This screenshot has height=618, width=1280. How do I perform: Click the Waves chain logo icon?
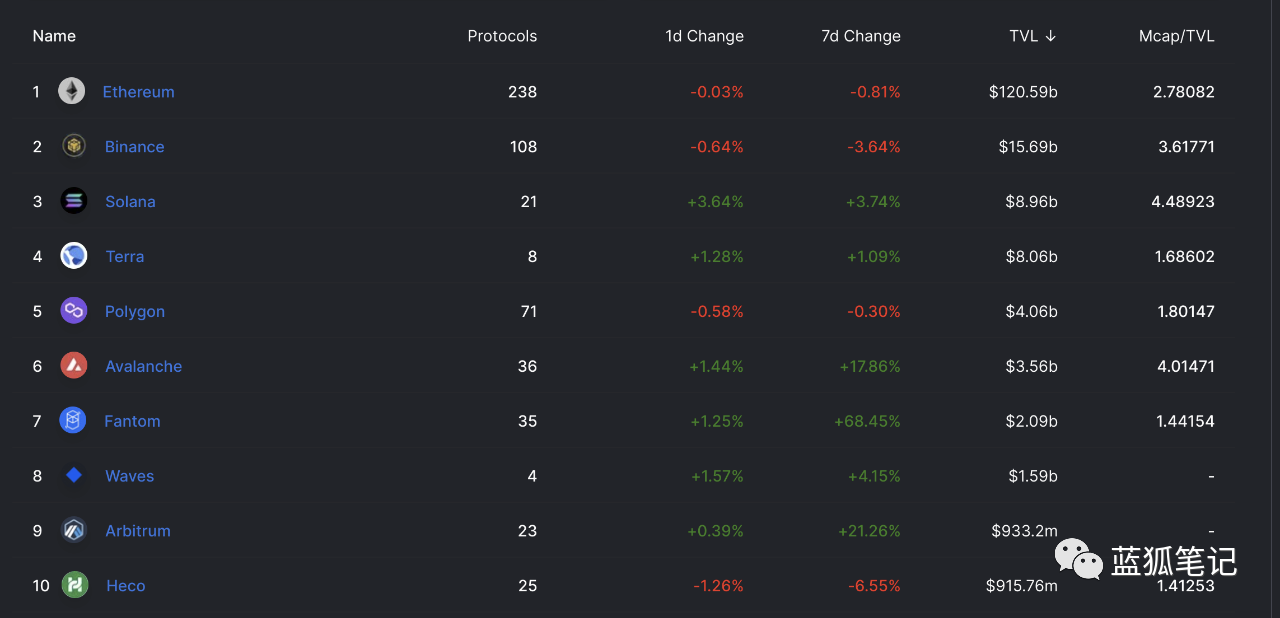(74, 476)
